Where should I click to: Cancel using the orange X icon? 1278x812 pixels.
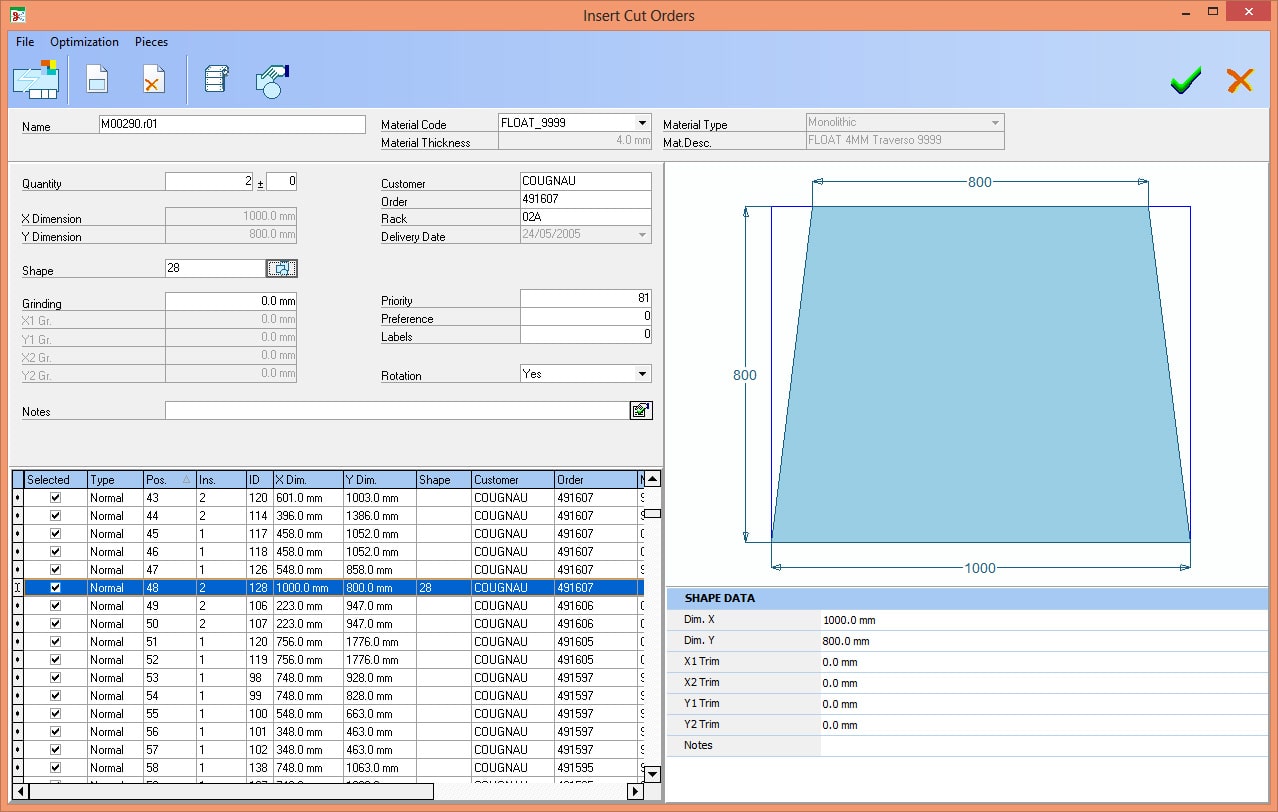point(1240,81)
